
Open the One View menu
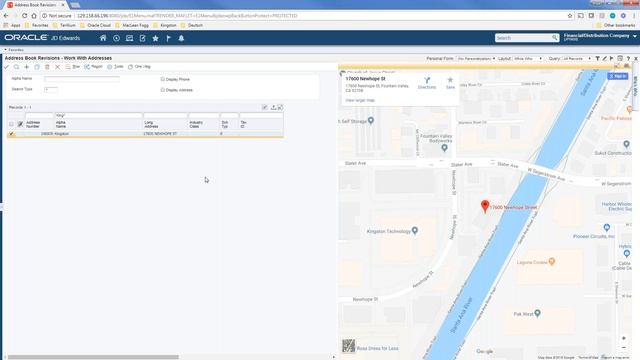tap(139, 67)
